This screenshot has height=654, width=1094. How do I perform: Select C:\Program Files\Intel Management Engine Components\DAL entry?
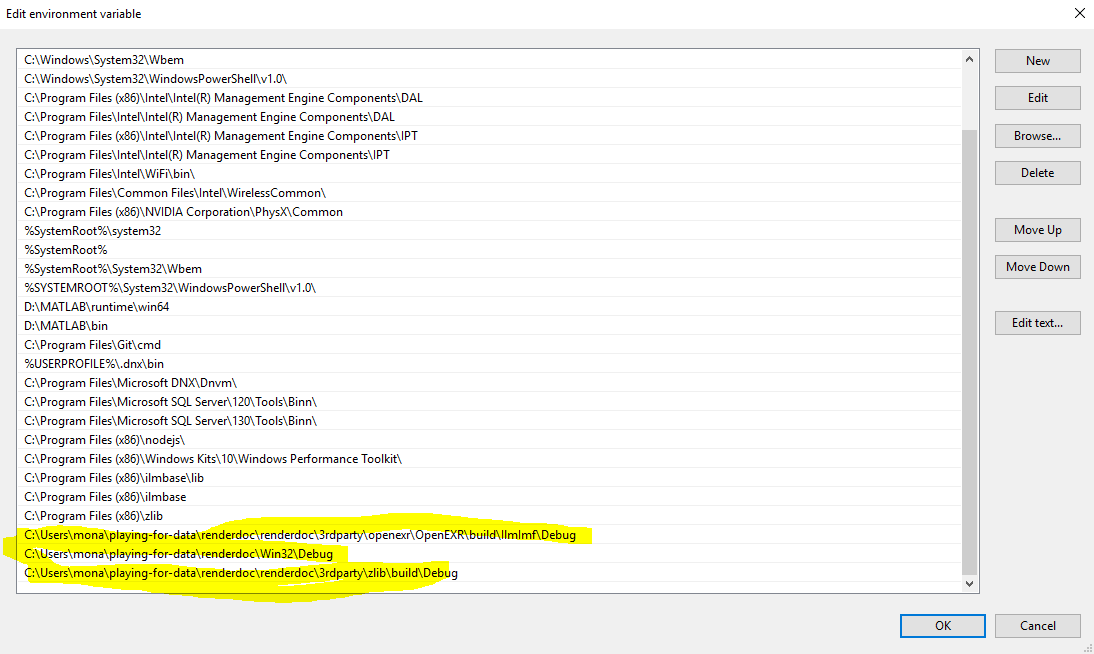coord(489,117)
